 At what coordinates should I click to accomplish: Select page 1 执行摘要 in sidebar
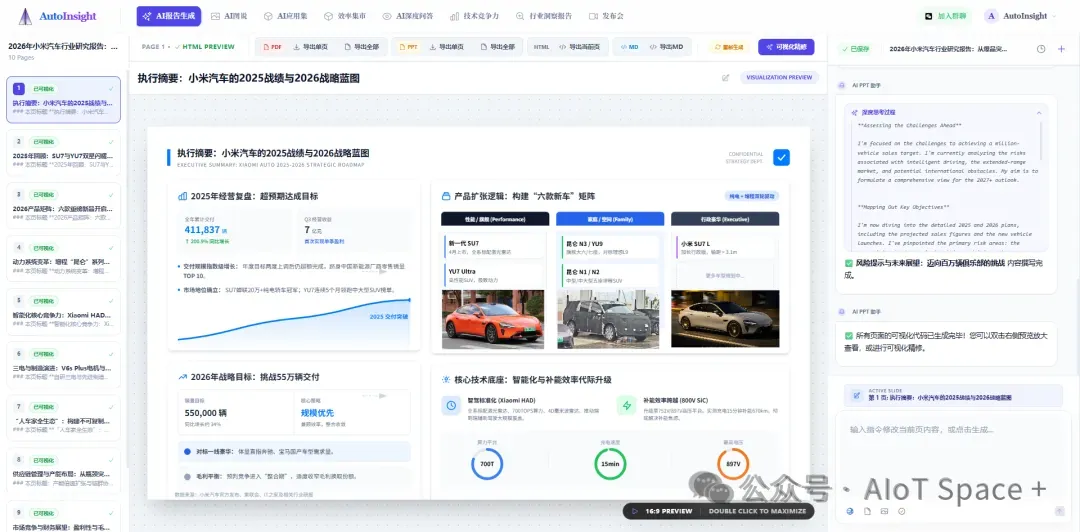coord(63,100)
